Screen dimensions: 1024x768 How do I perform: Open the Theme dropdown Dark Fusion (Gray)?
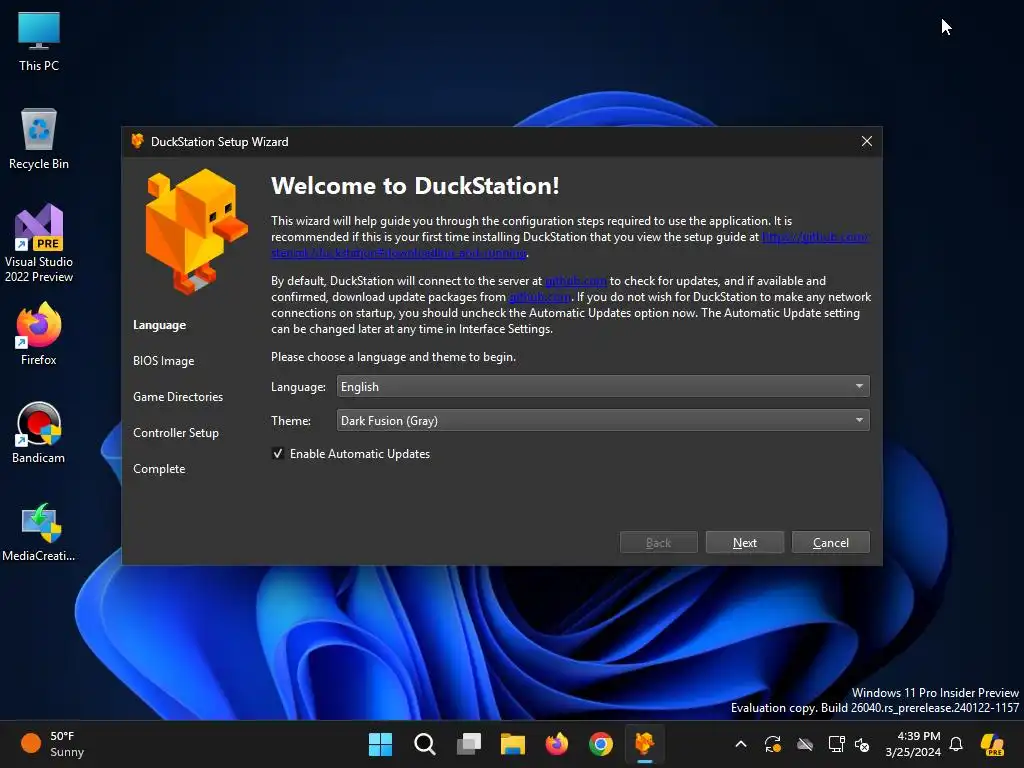[603, 421]
